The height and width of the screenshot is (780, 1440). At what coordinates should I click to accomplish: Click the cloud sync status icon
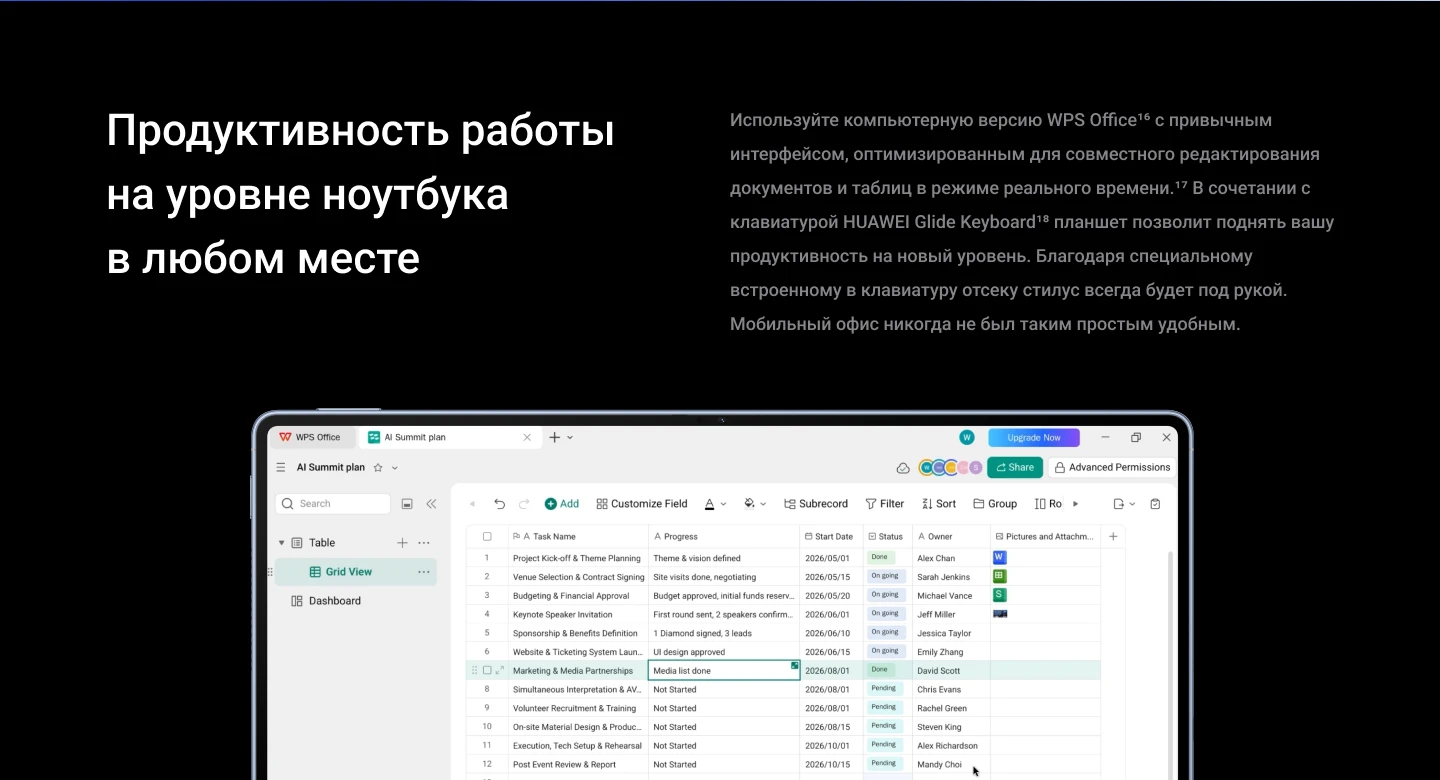point(903,467)
